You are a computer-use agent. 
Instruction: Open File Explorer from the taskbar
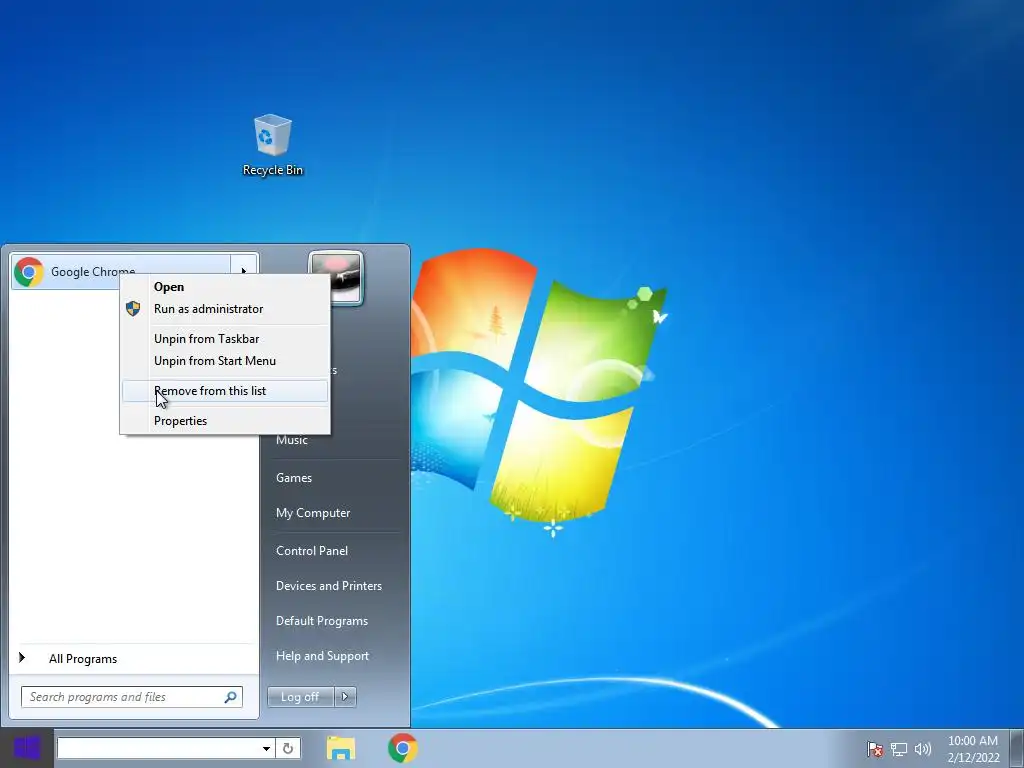(341, 748)
